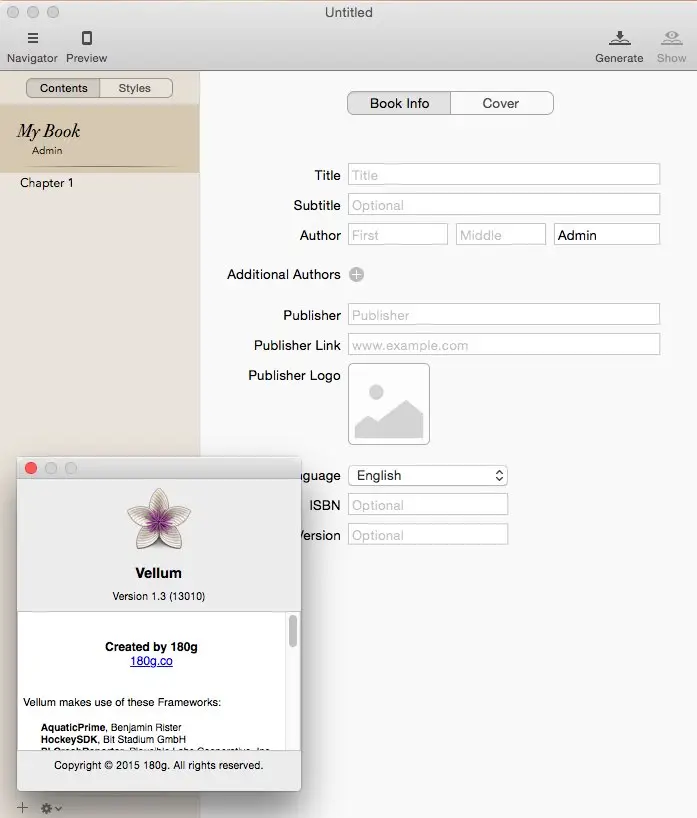The image size is (697, 818).
Task: Click the About window credits scrollbar
Action: click(x=293, y=631)
